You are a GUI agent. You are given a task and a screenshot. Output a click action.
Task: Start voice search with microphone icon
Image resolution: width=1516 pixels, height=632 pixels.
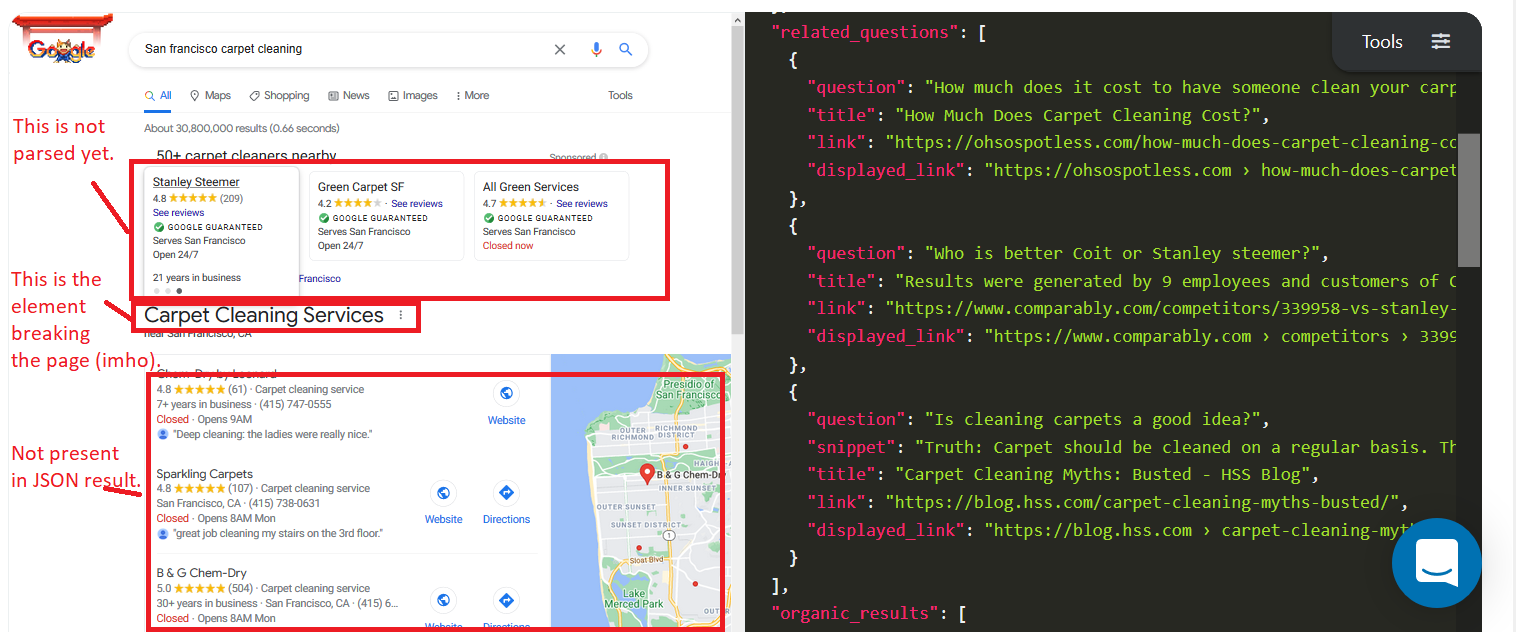pos(596,49)
